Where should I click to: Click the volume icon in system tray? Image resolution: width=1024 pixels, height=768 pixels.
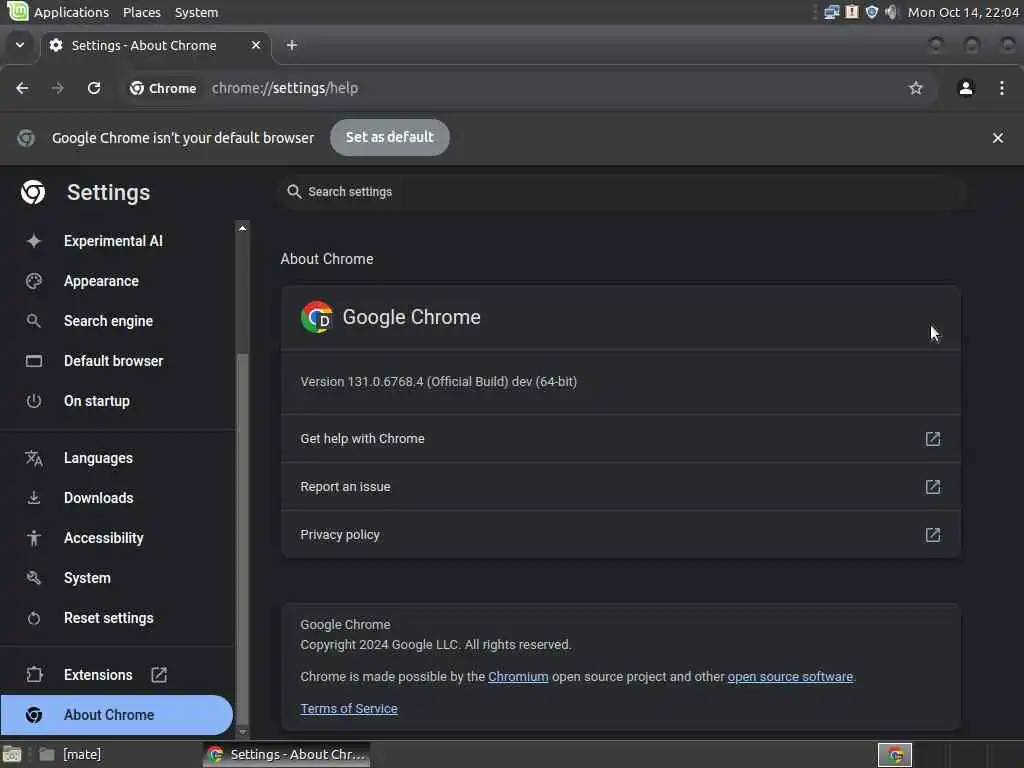click(891, 12)
